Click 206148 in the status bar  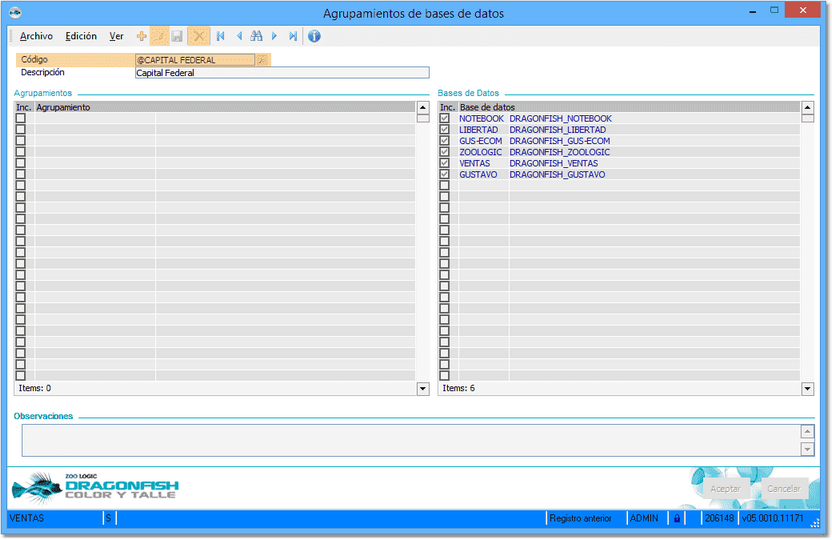pos(719,518)
